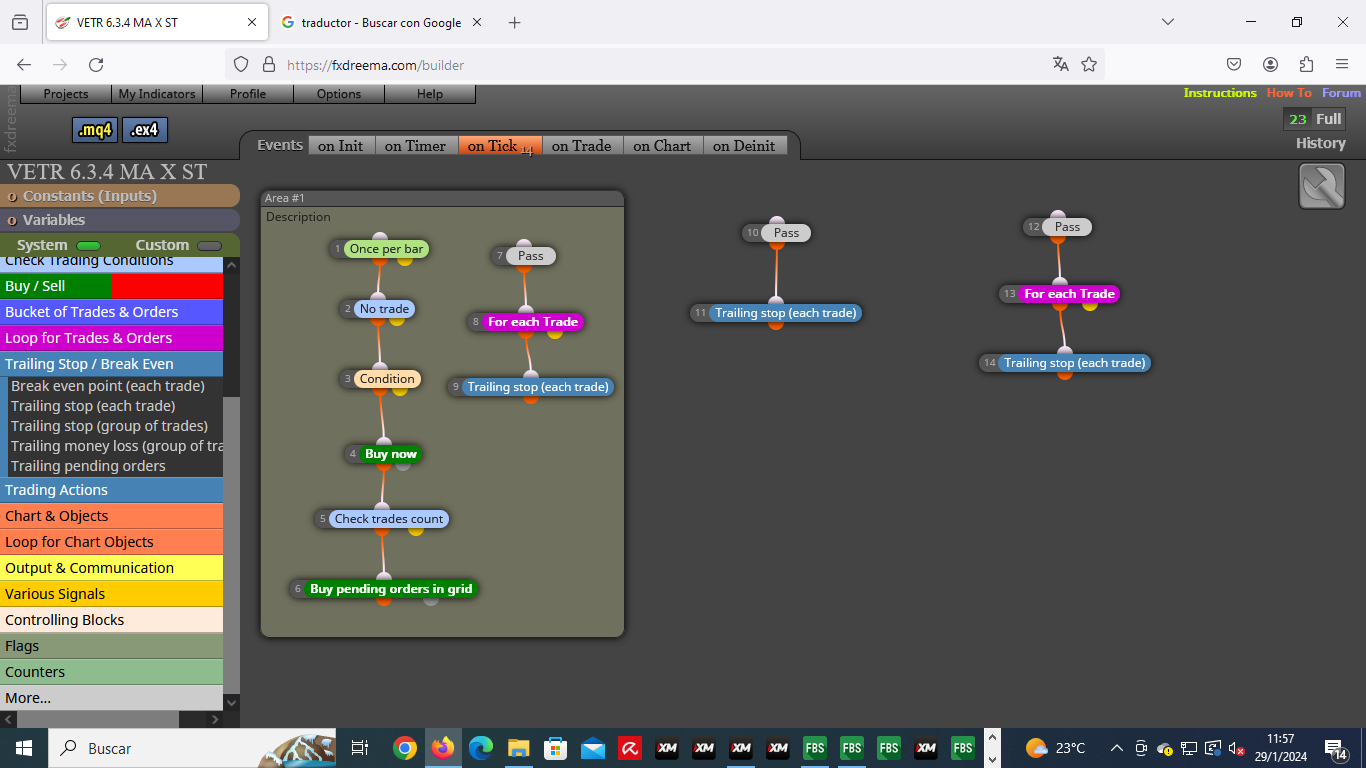Expand the Constants (Inputs) panel
This screenshot has height=768, width=1366.
(x=120, y=196)
